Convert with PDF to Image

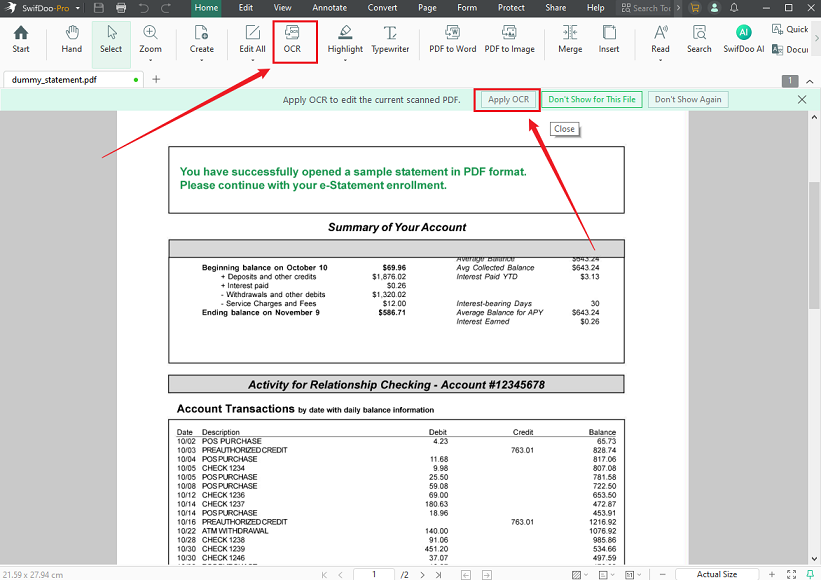(509, 39)
